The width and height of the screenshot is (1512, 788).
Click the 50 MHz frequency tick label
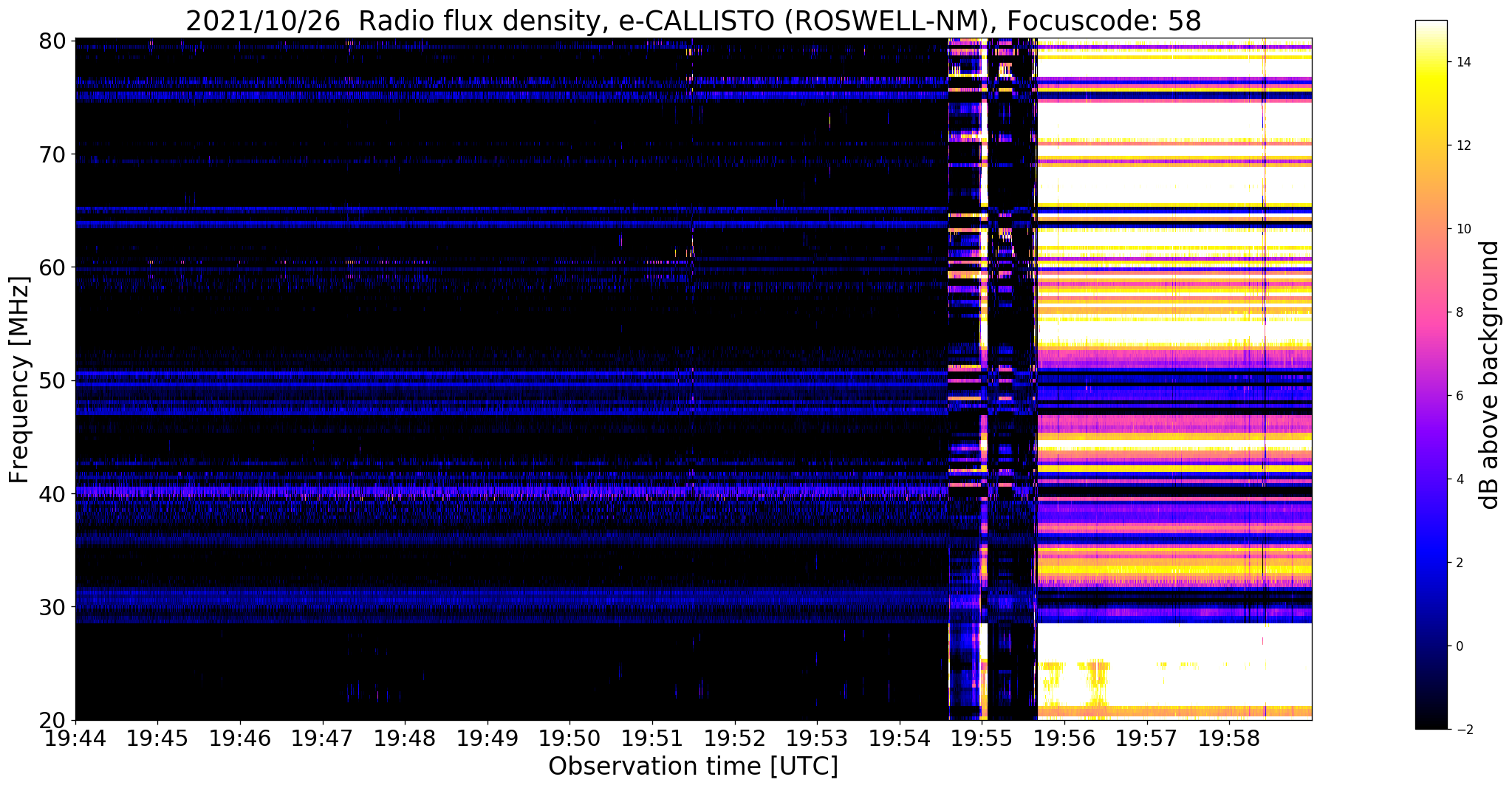(x=52, y=381)
